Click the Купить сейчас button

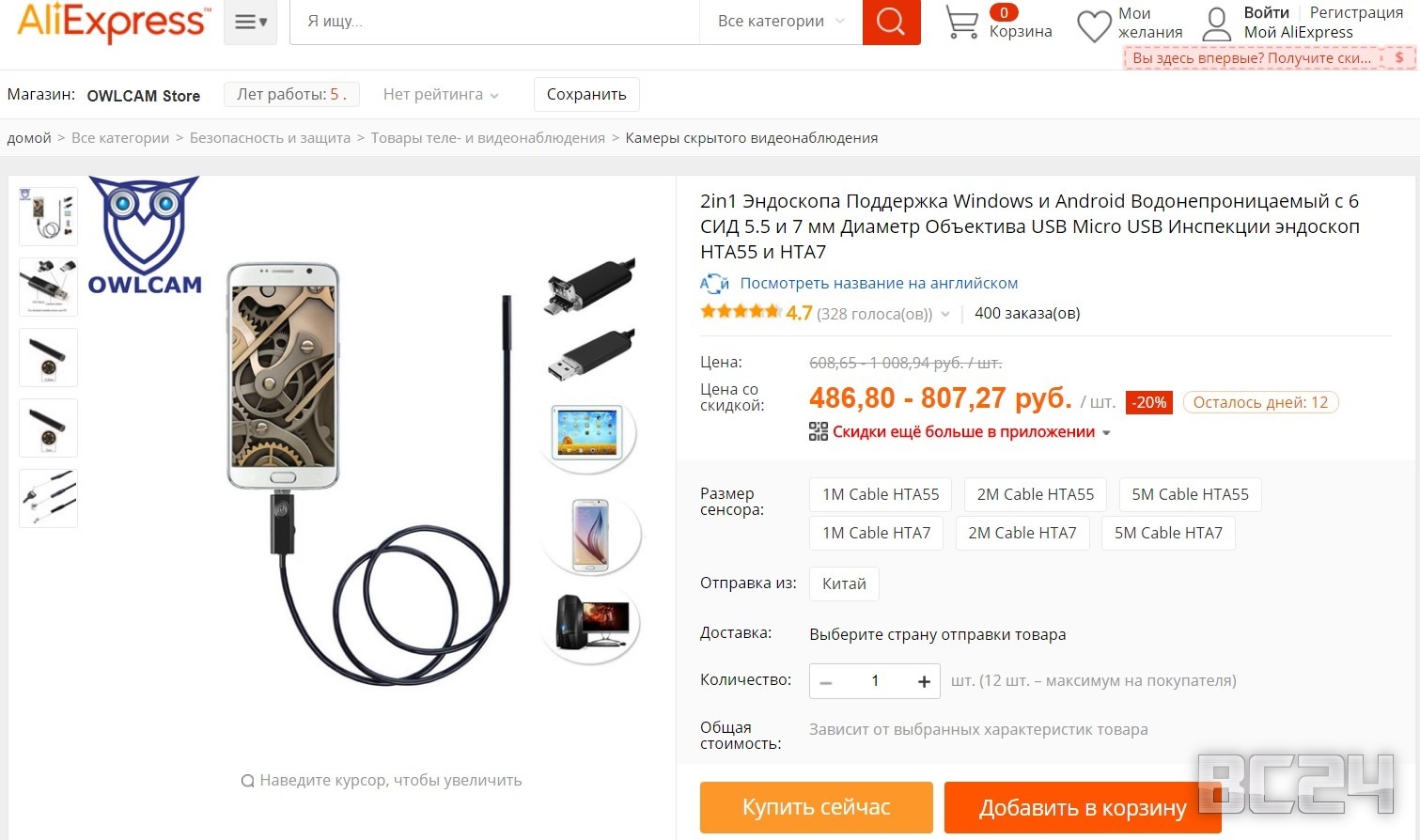tap(816, 807)
